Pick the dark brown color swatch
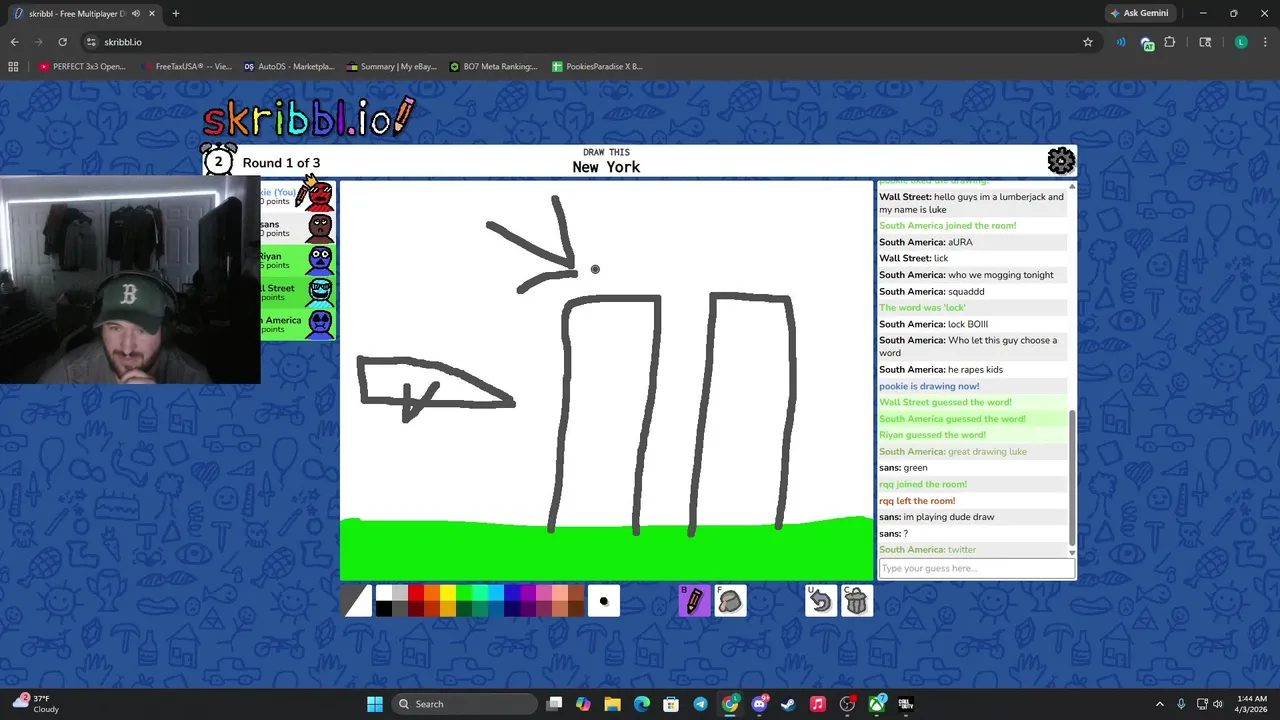 (x=576, y=609)
